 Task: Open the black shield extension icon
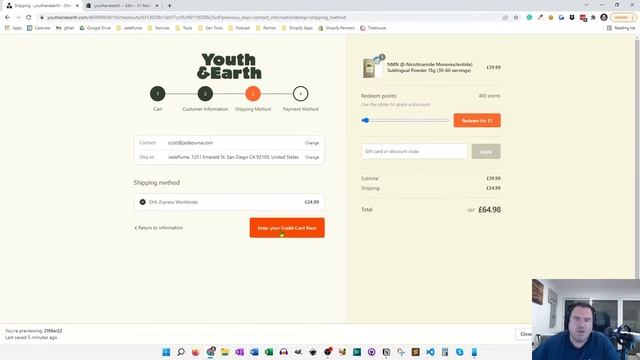coord(572,18)
